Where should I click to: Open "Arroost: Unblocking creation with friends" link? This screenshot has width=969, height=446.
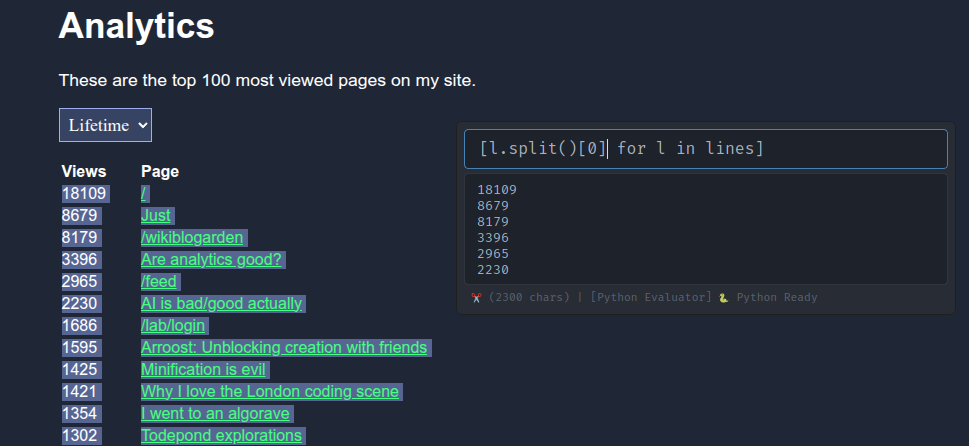[x=284, y=347]
